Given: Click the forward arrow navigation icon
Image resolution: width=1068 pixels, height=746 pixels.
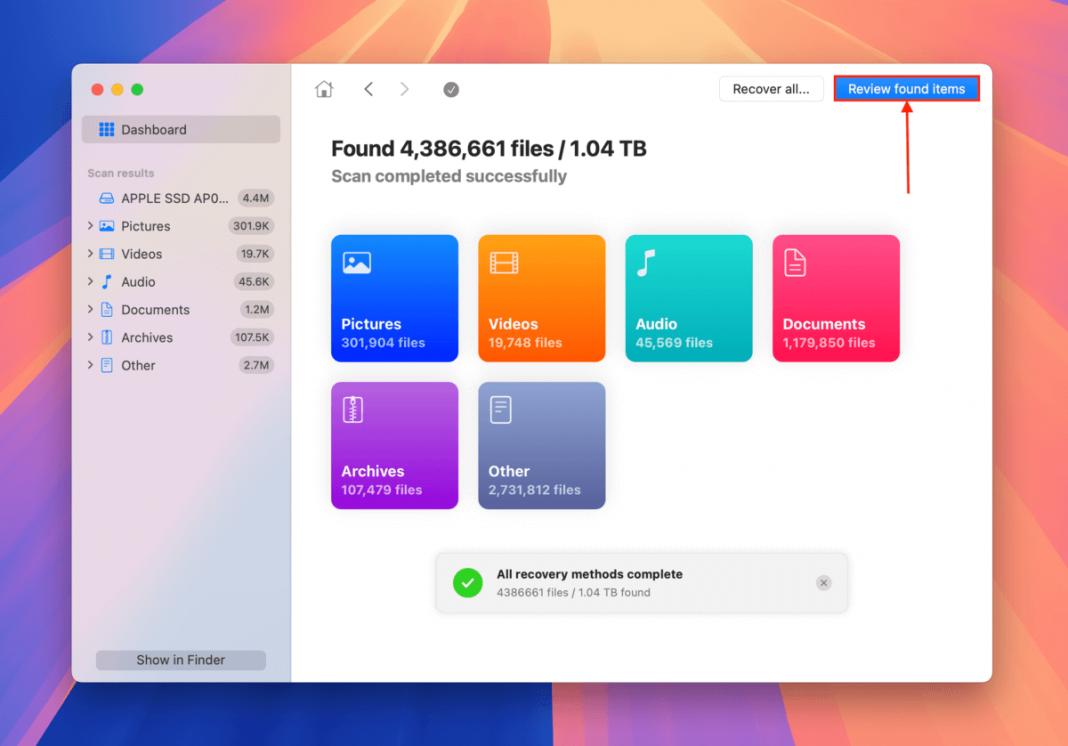Looking at the screenshot, I should pyautogui.click(x=404, y=88).
